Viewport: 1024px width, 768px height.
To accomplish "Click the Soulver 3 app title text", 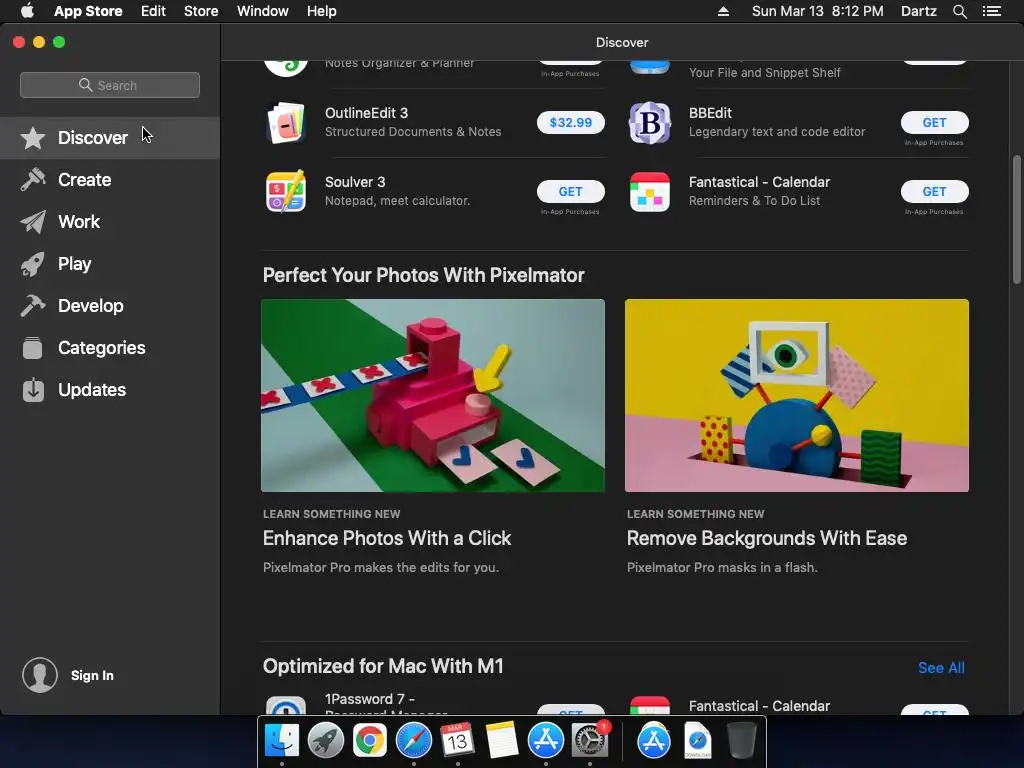I will click(355, 182).
